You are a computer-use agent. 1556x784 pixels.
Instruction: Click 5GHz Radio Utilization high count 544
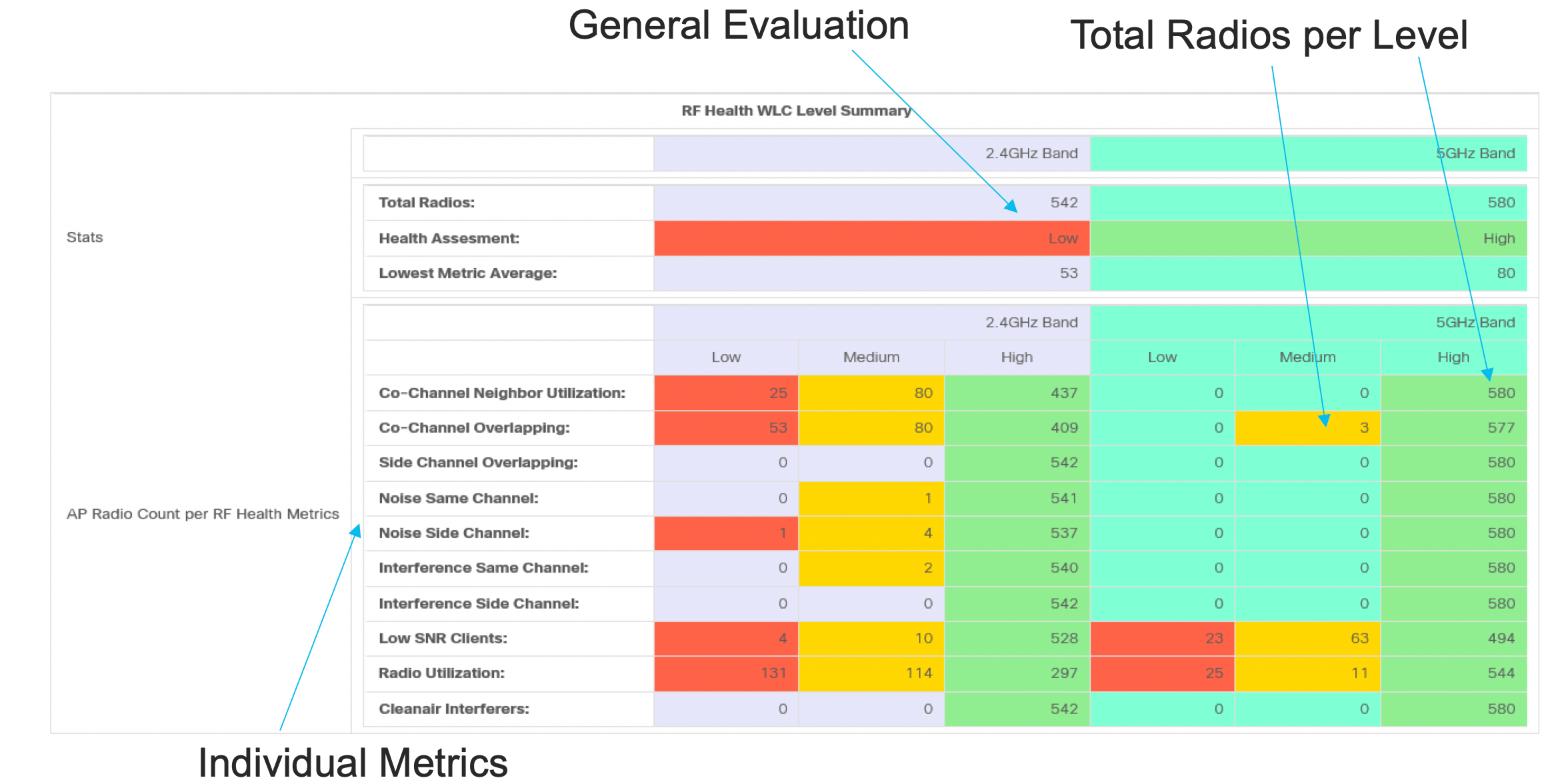click(1501, 673)
